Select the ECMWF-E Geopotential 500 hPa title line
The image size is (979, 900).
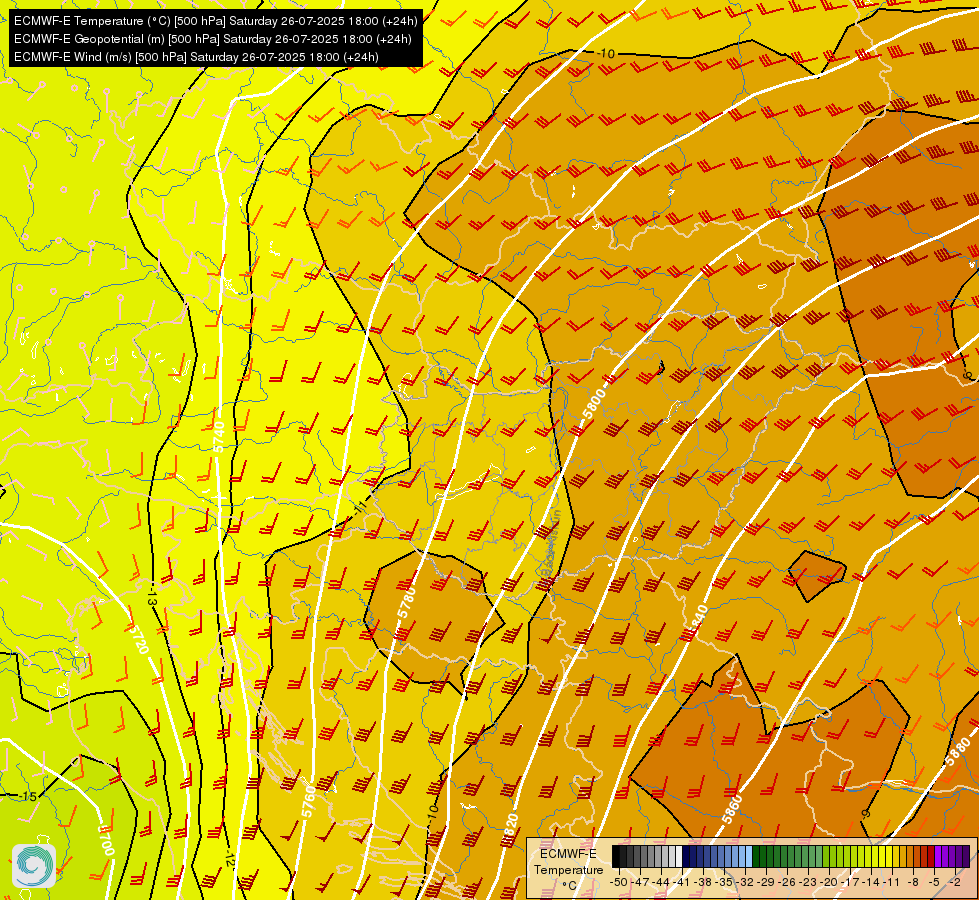[x=212, y=39]
